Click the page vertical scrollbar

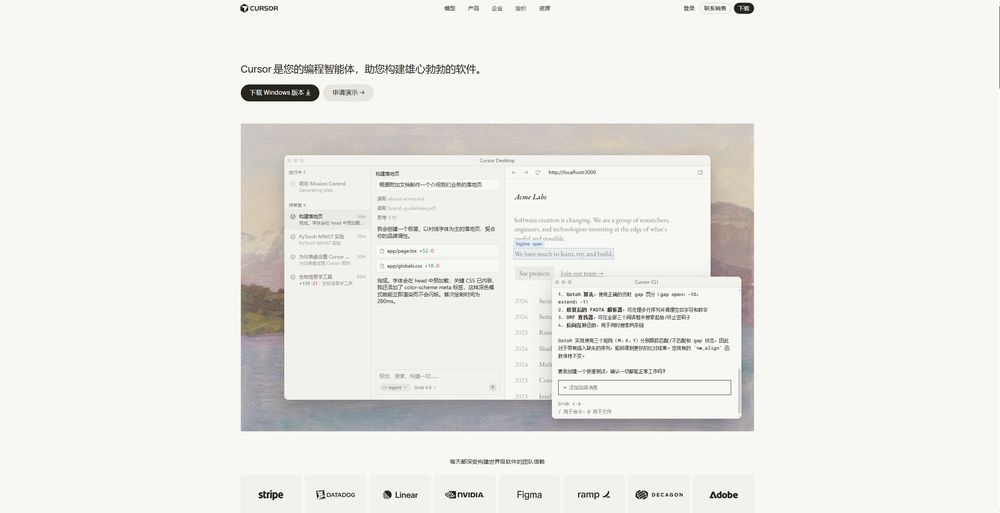[x=997, y=45]
